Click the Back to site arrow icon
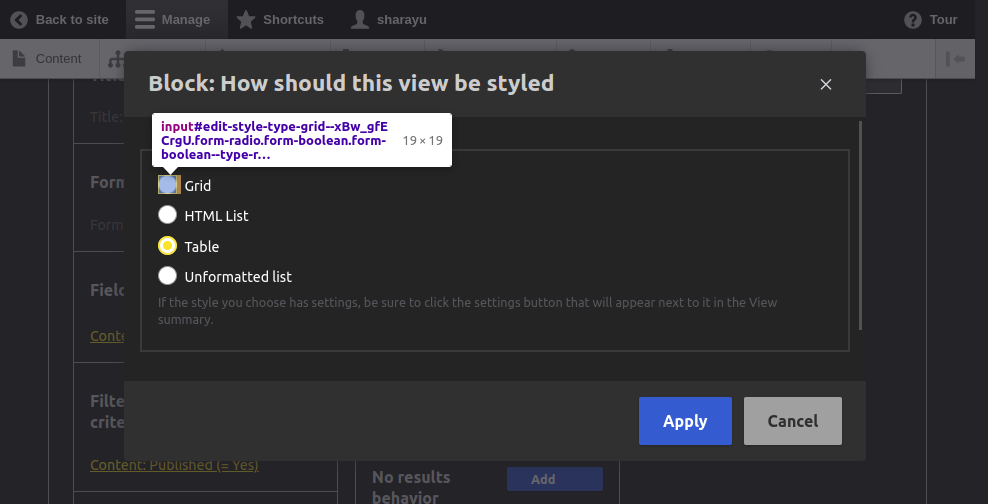This screenshot has width=988, height=504. tap(19, 20)
